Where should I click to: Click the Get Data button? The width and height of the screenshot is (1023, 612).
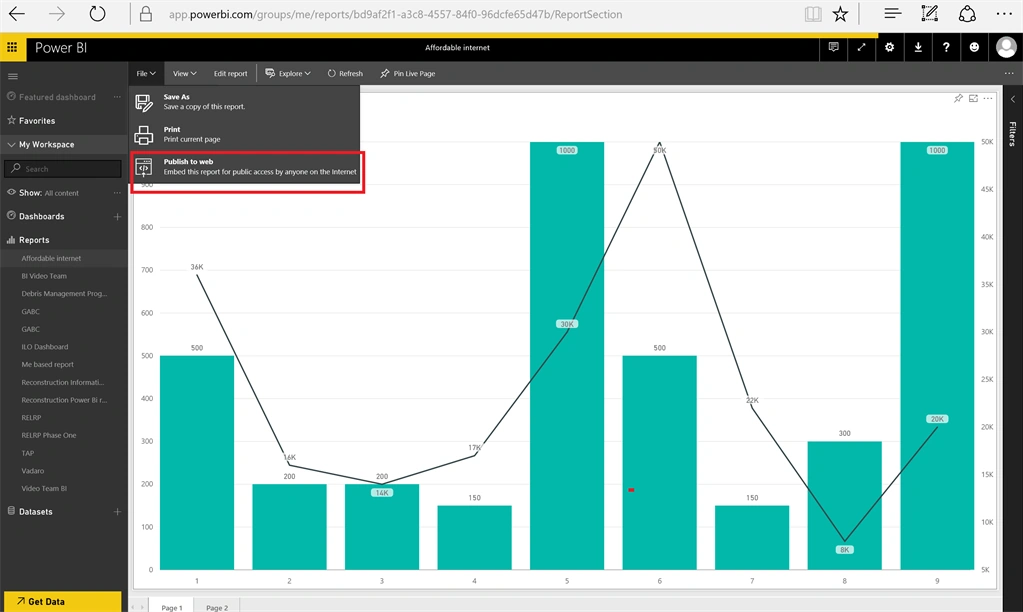point(63,602)
